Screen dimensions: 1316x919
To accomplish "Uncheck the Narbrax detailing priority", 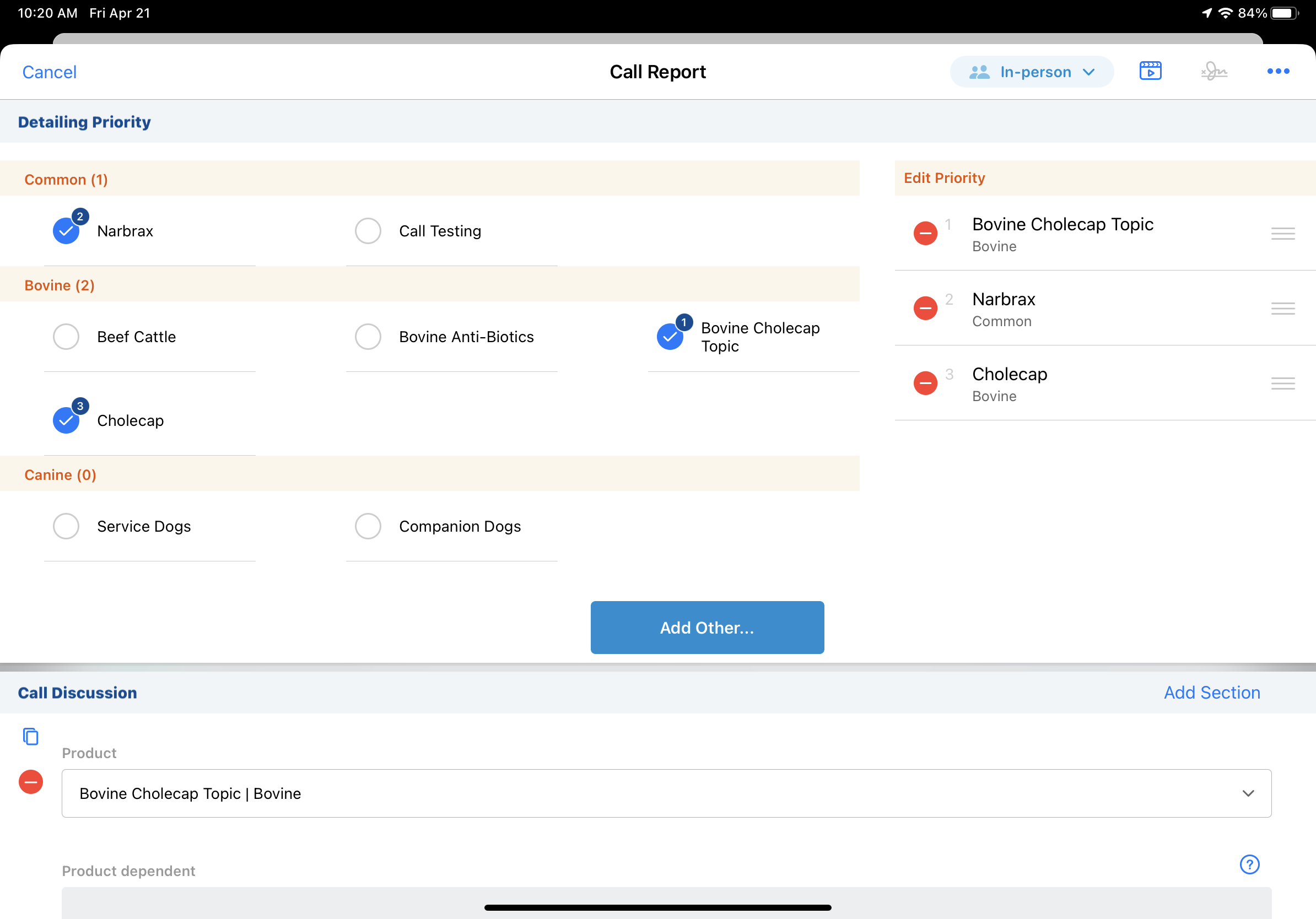I will pos(67,231).
